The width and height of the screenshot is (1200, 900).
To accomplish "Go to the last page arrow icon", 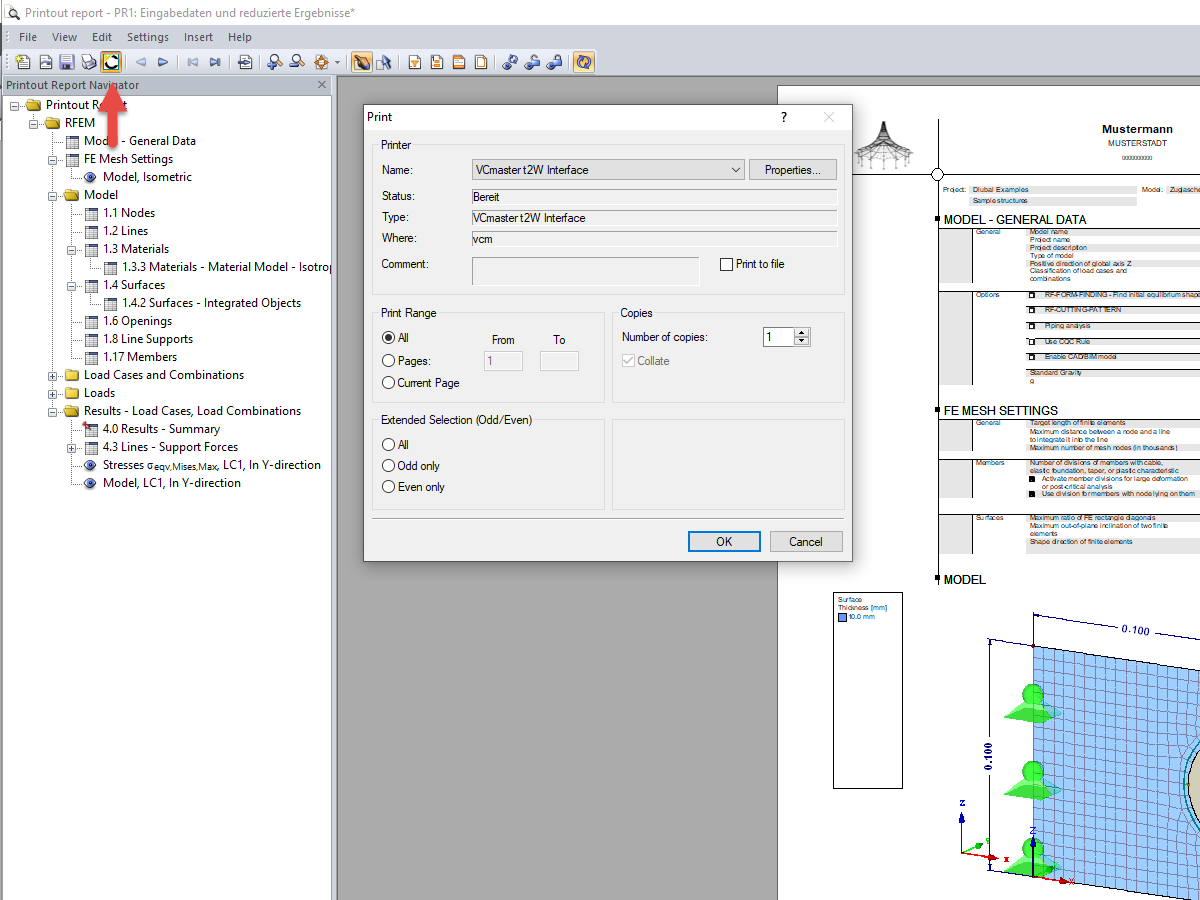I will tap(214, 62).
